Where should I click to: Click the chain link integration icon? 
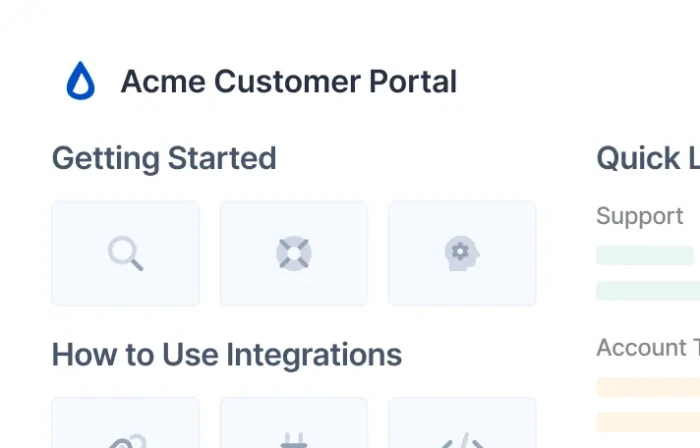point(125,436)
